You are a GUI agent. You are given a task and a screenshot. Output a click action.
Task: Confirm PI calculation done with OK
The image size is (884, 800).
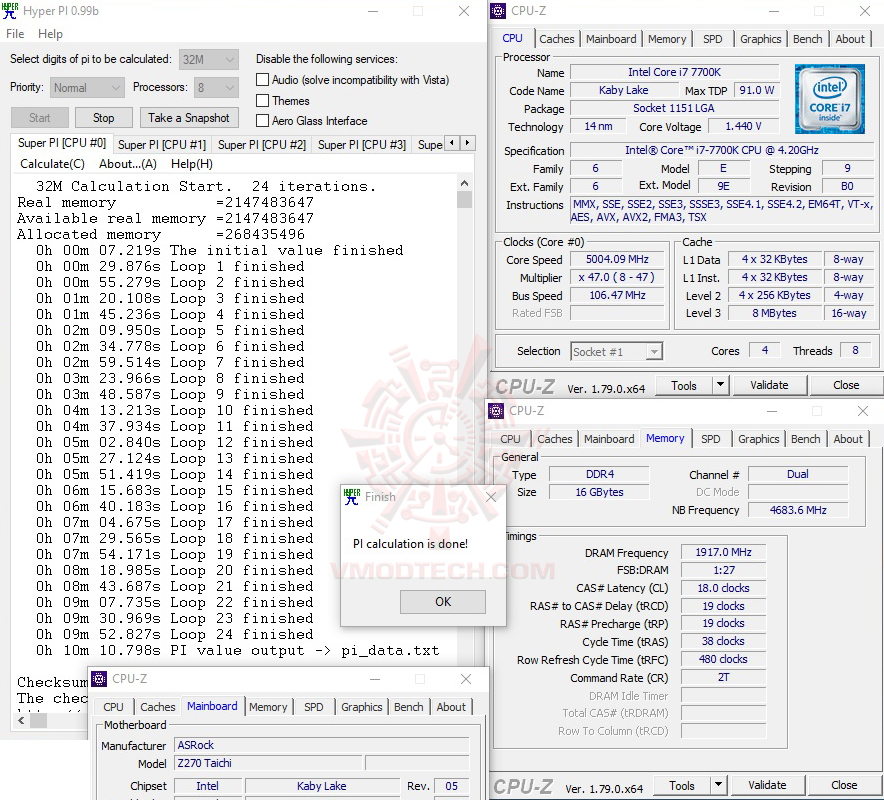tap(443, 602)
